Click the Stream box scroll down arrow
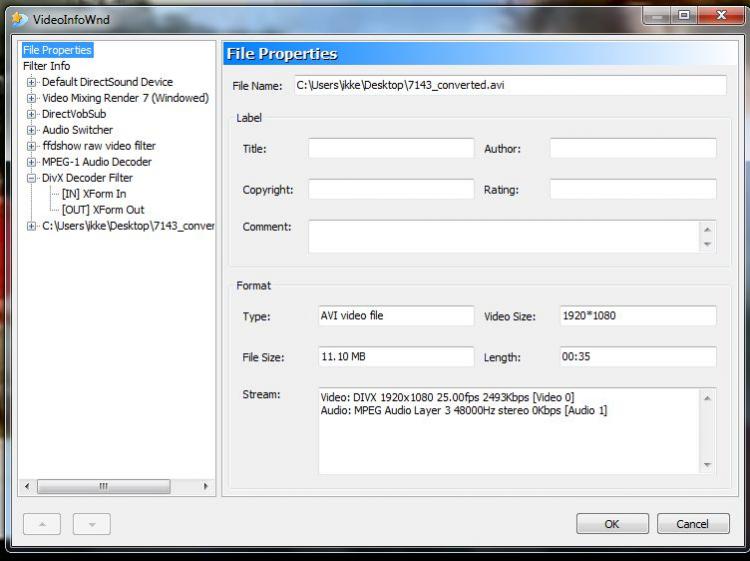This screenshot has height=561, width=750. coord(708,465)
